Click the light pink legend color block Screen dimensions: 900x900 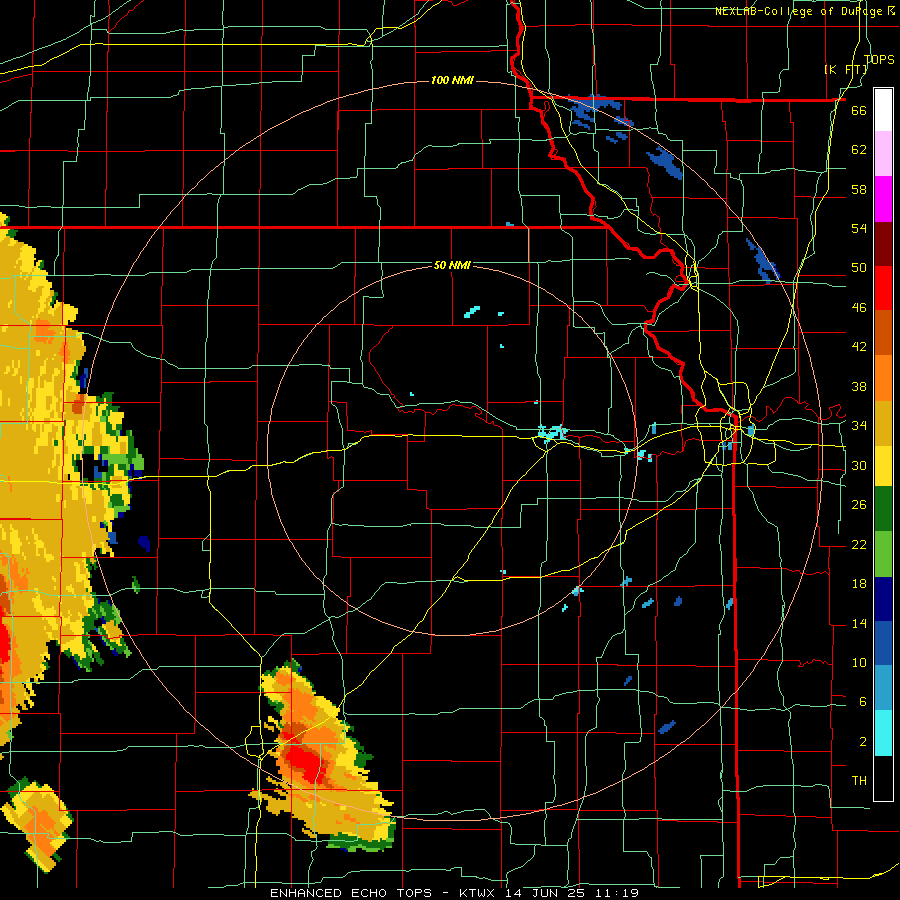[x=883, y=154]
